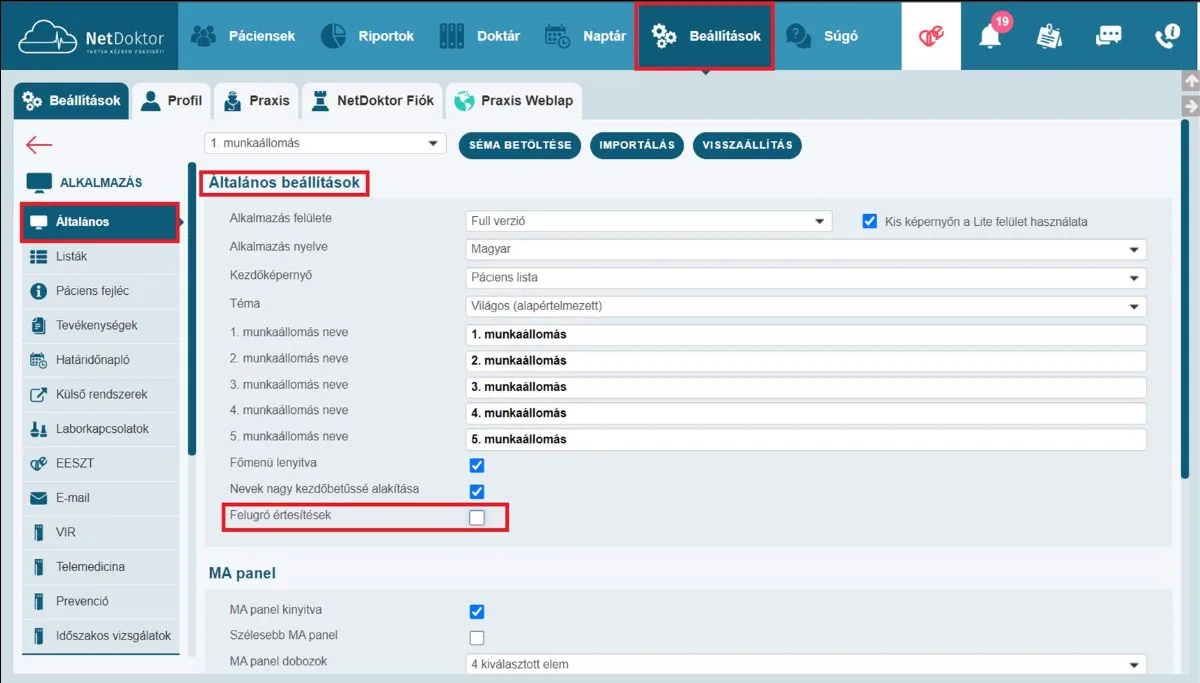Open the Naptár main menu

tap(585, 36)
